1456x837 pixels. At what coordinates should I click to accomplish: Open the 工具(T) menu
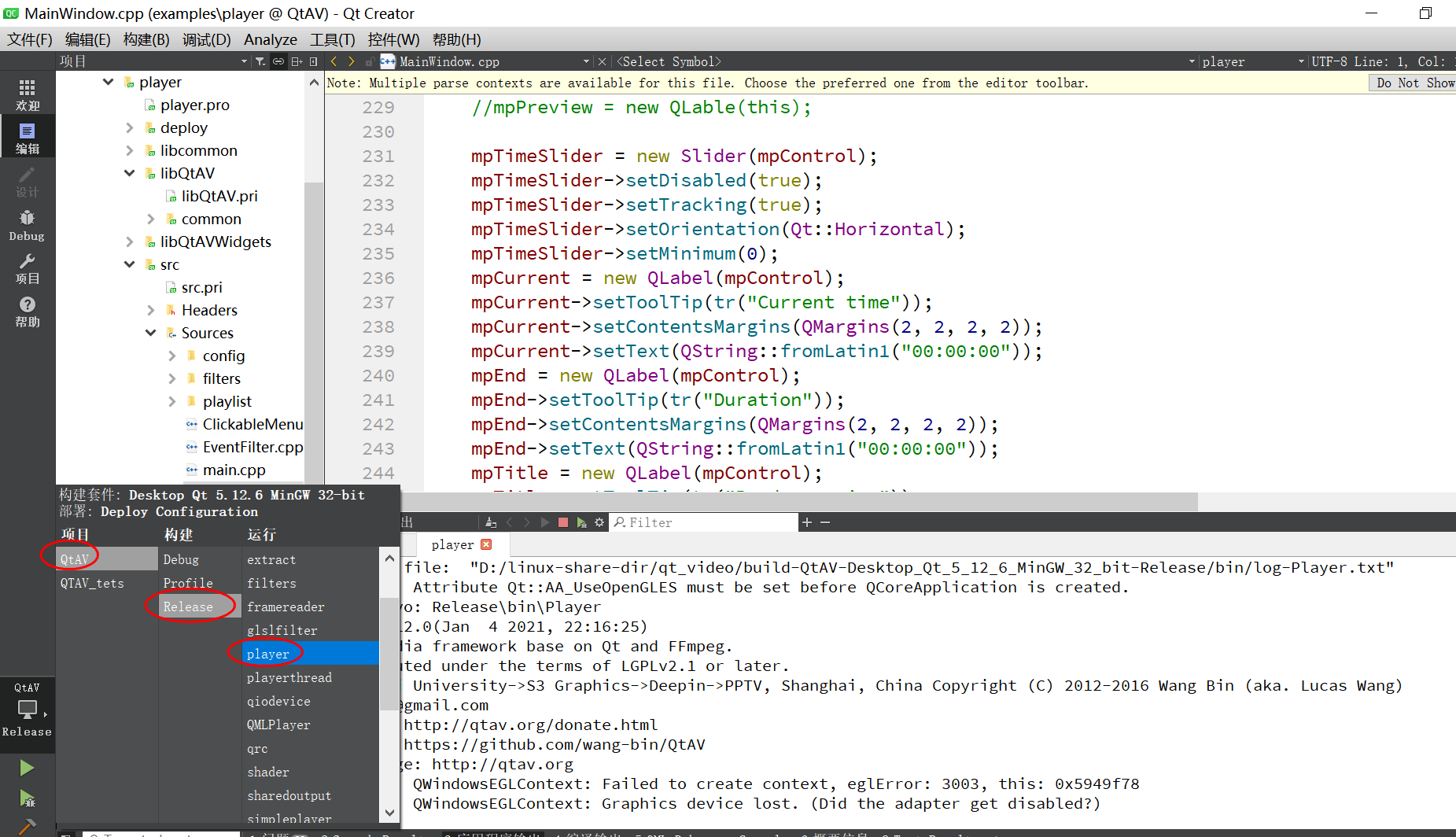332,39
